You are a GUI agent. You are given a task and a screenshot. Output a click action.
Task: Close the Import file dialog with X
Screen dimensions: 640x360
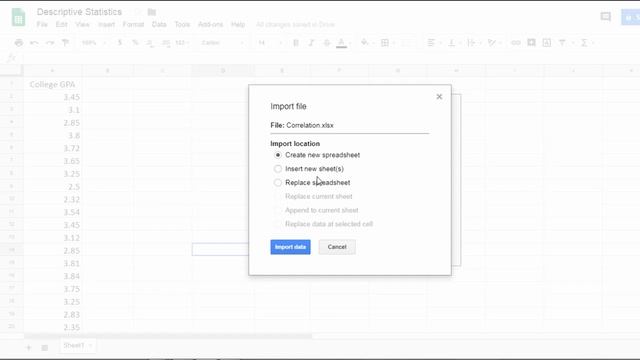click(x=439, y=97)
